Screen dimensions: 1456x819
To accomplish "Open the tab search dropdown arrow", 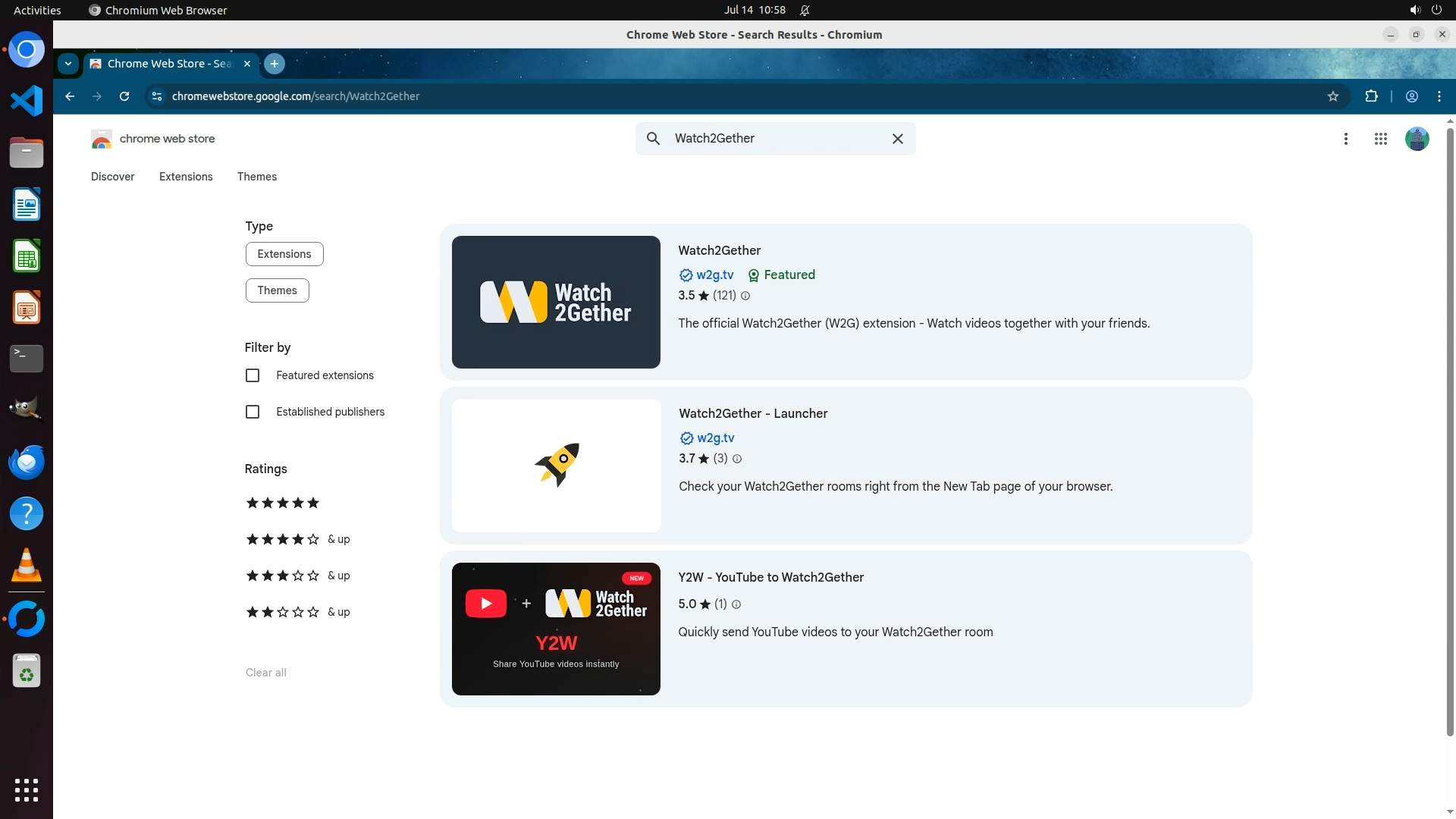I will click(x=68, y=64).
